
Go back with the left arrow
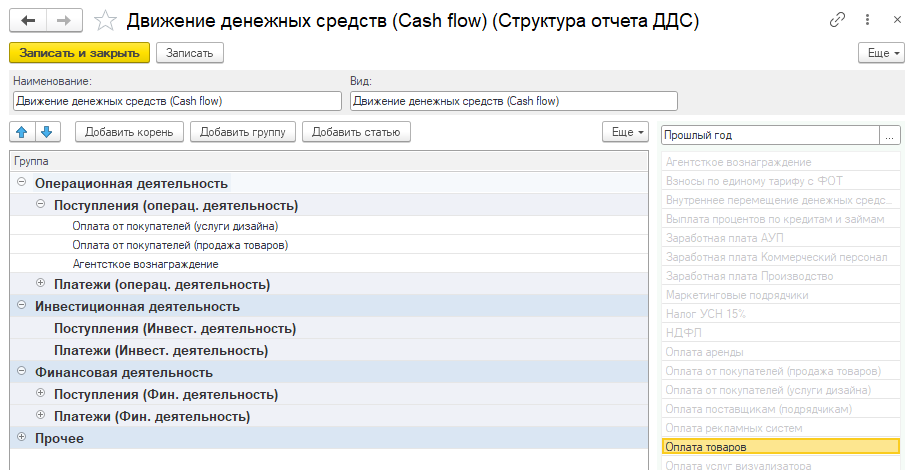click(x=27, y=21)
